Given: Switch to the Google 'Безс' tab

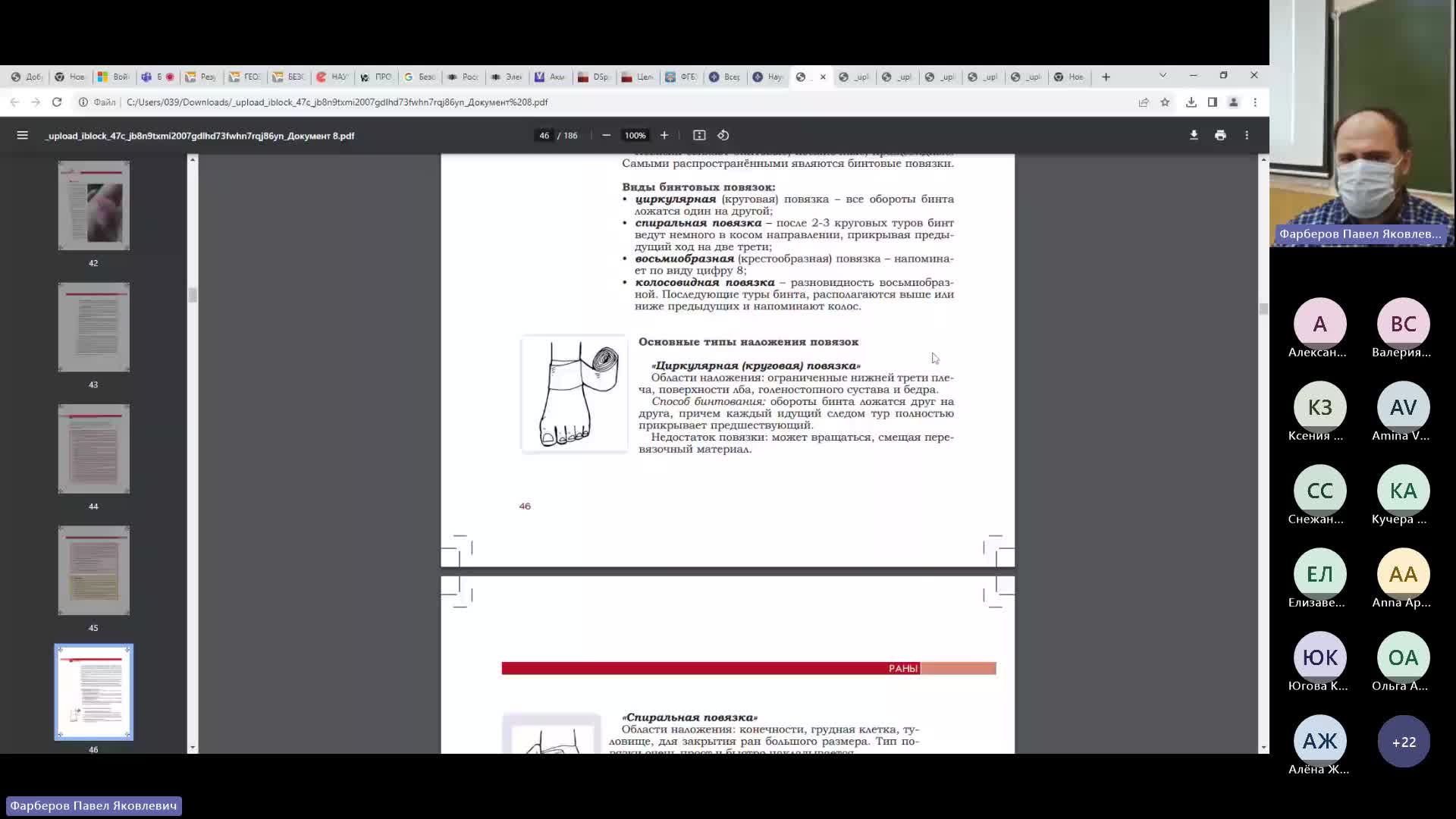Looking at the screenshot, I should point(419,77).
